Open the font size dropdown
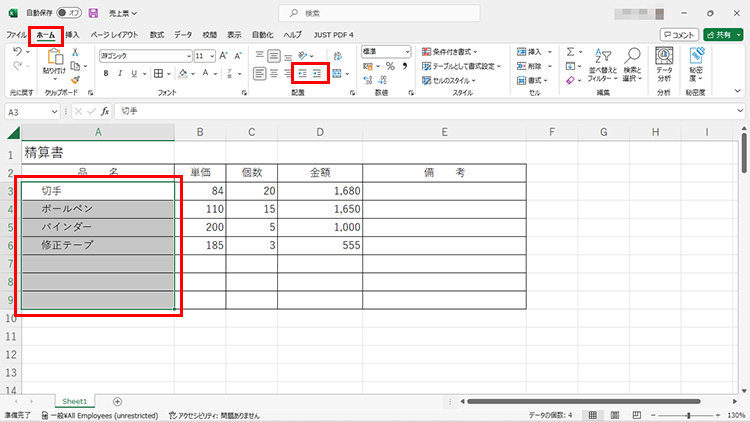 click(212, 56)
